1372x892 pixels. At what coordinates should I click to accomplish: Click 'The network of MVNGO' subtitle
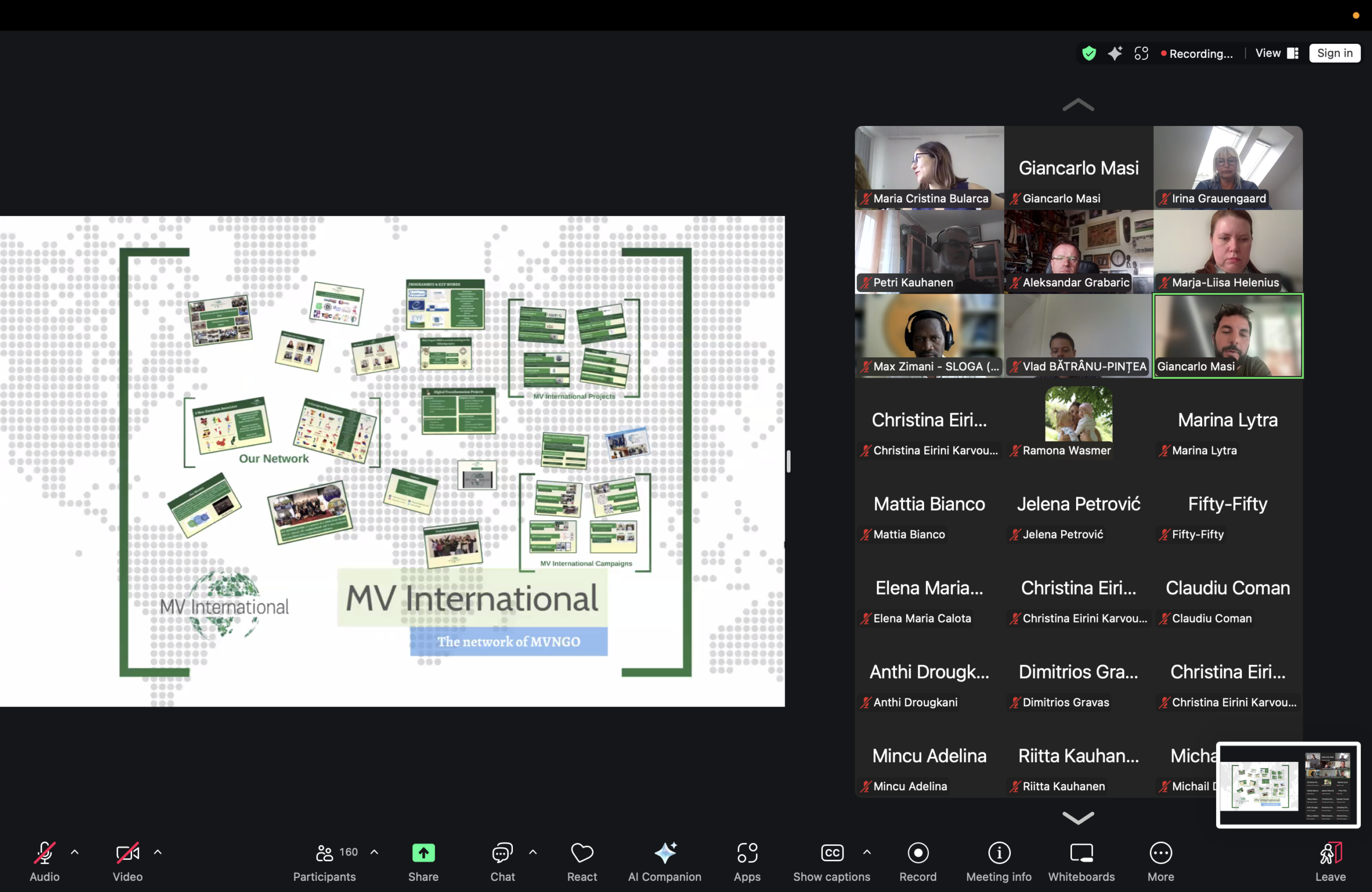point(509,641)
